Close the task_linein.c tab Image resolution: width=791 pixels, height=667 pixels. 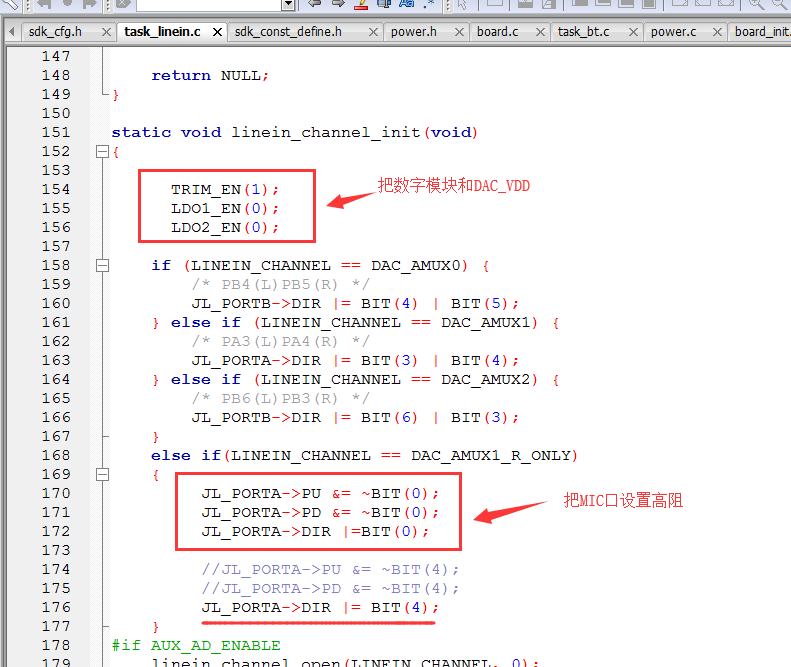pyautogui.click(x=217, y=32)
